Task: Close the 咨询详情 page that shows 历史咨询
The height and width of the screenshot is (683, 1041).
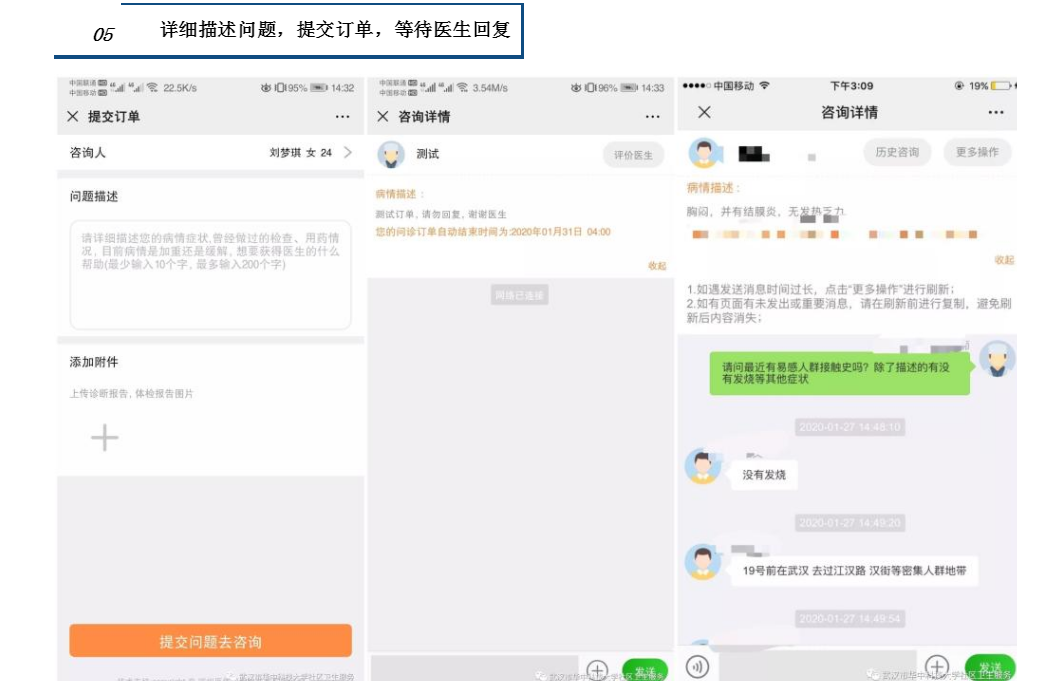Action: click(704, 112)
